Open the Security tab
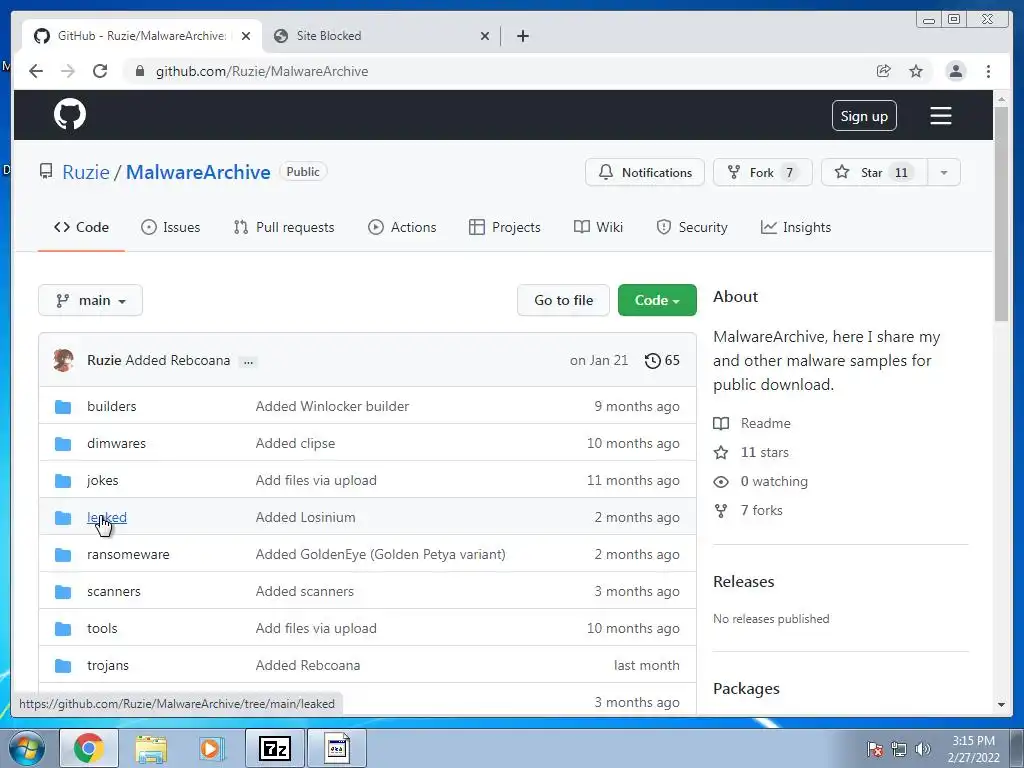The width and height of the screenshot is (1024, 768). point(692,227)
